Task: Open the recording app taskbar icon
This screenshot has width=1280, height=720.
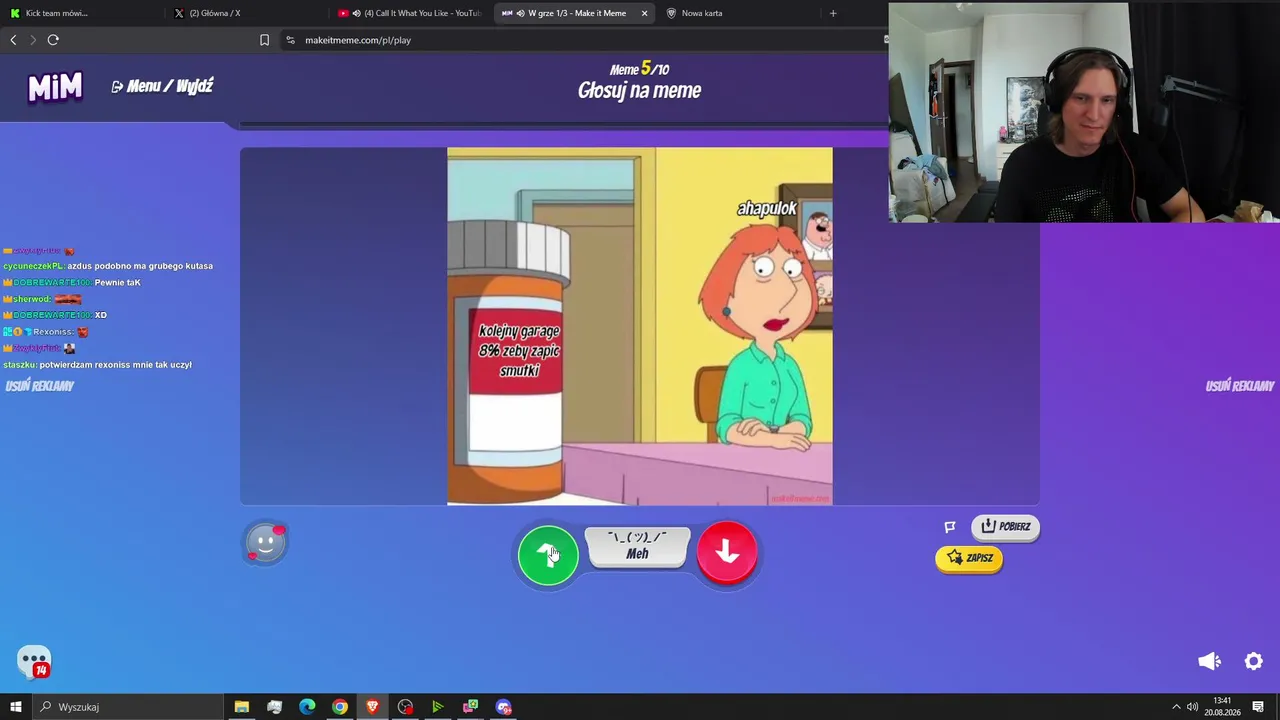Action: click(x=405, y=707)
